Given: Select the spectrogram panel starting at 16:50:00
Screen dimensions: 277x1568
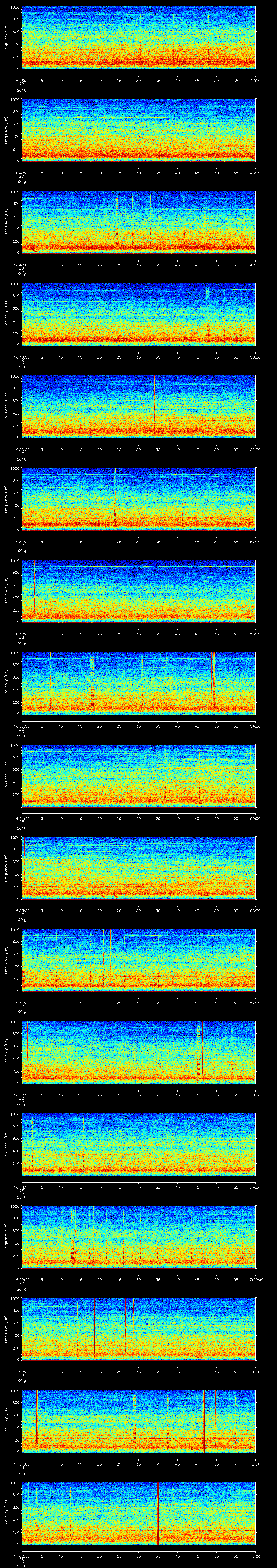Looking at the screenshot, I should [x=138, y=407].
